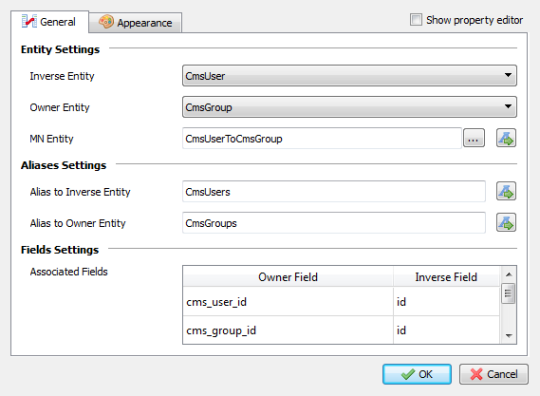
Task: Click the Alias to Owner Entity field
Action: [334, 223]
